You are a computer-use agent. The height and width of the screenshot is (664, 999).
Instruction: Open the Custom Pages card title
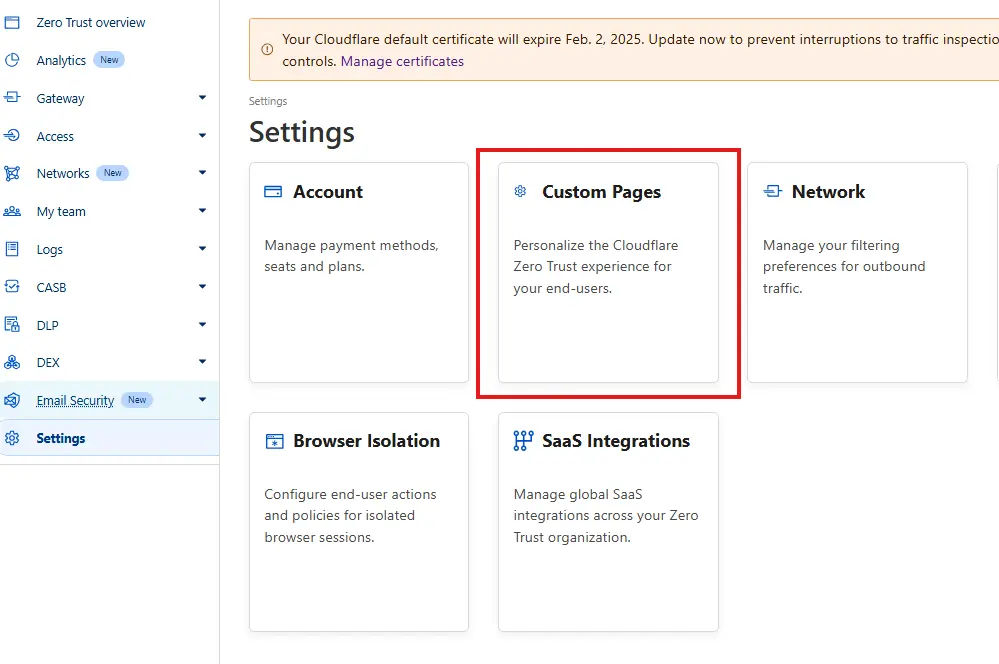pos(601,192)
